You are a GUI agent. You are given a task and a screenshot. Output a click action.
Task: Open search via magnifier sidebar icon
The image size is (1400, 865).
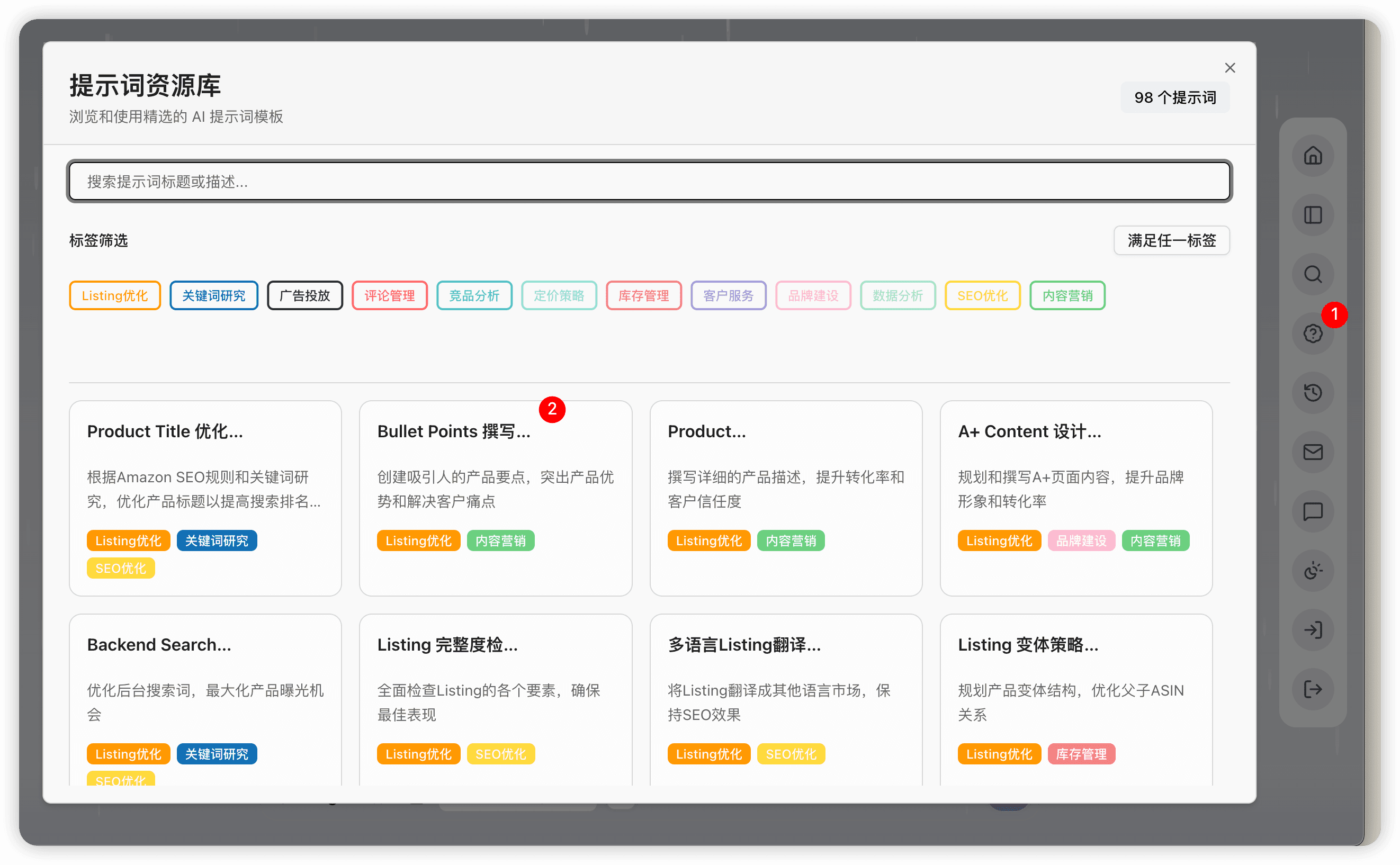[1313, 275]
